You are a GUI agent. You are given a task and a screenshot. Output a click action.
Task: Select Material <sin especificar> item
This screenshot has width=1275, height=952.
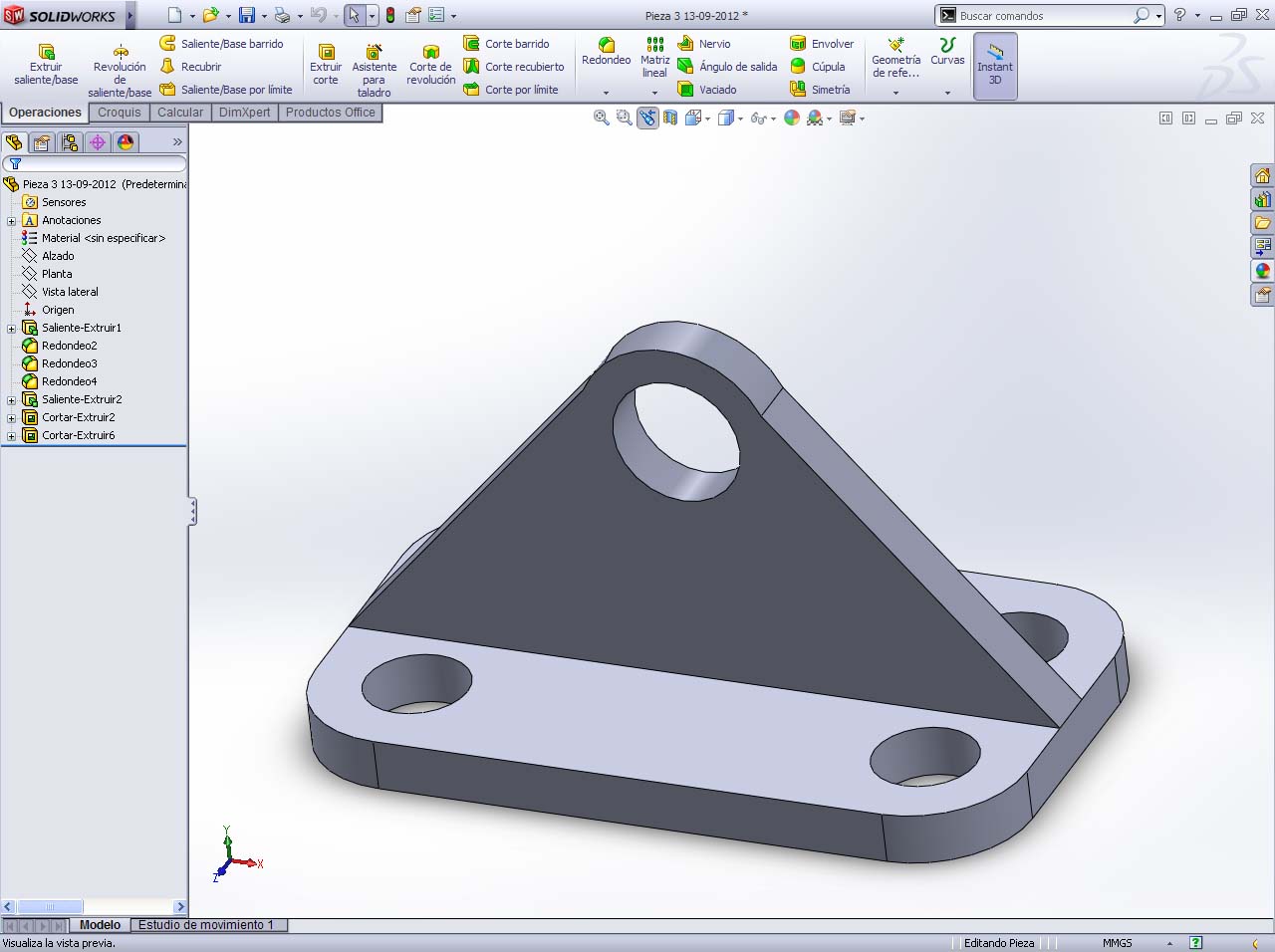103,238
